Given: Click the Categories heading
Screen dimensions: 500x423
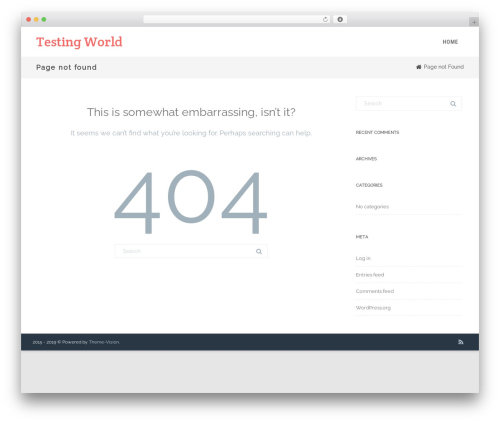Looking at the screenshot, I should [369, 185].
